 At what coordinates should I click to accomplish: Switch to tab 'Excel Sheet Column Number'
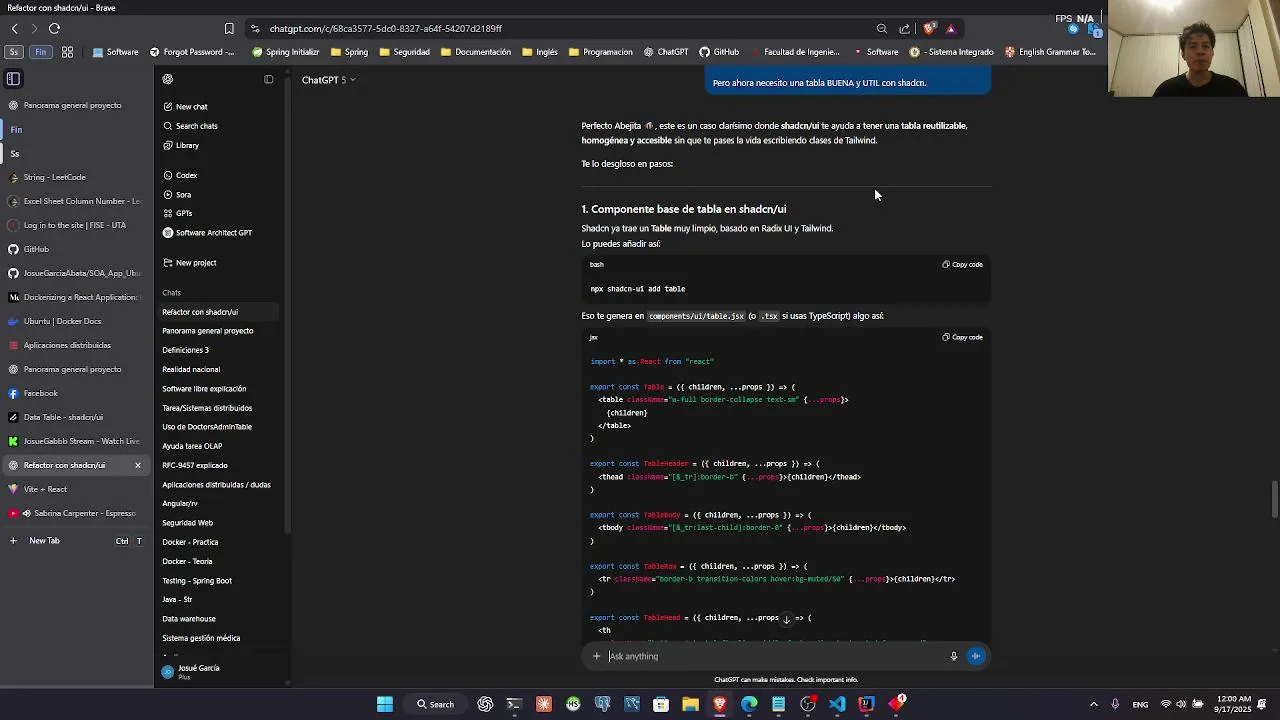pos(75,201)
